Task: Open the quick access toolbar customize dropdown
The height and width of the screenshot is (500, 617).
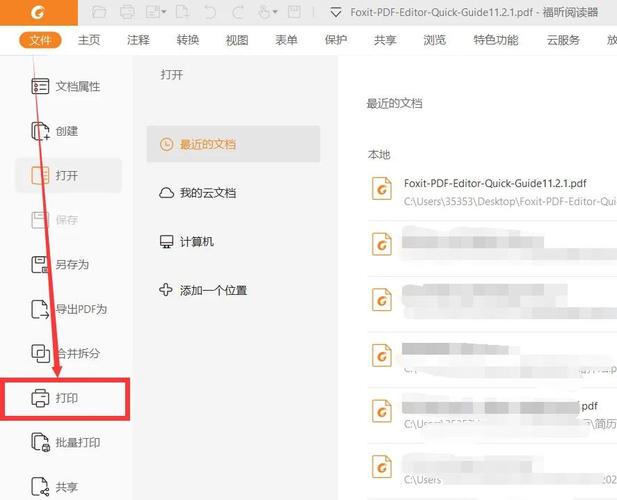Action: point(336,13)
